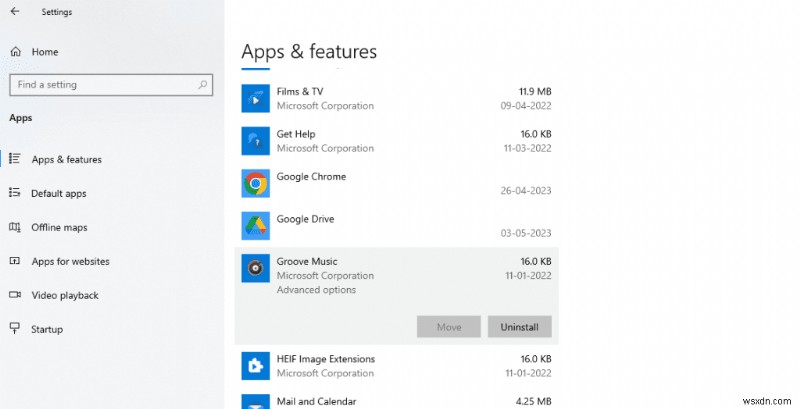
Task: Click the Google Chrome app icon
Action: [x=256, y=184]
